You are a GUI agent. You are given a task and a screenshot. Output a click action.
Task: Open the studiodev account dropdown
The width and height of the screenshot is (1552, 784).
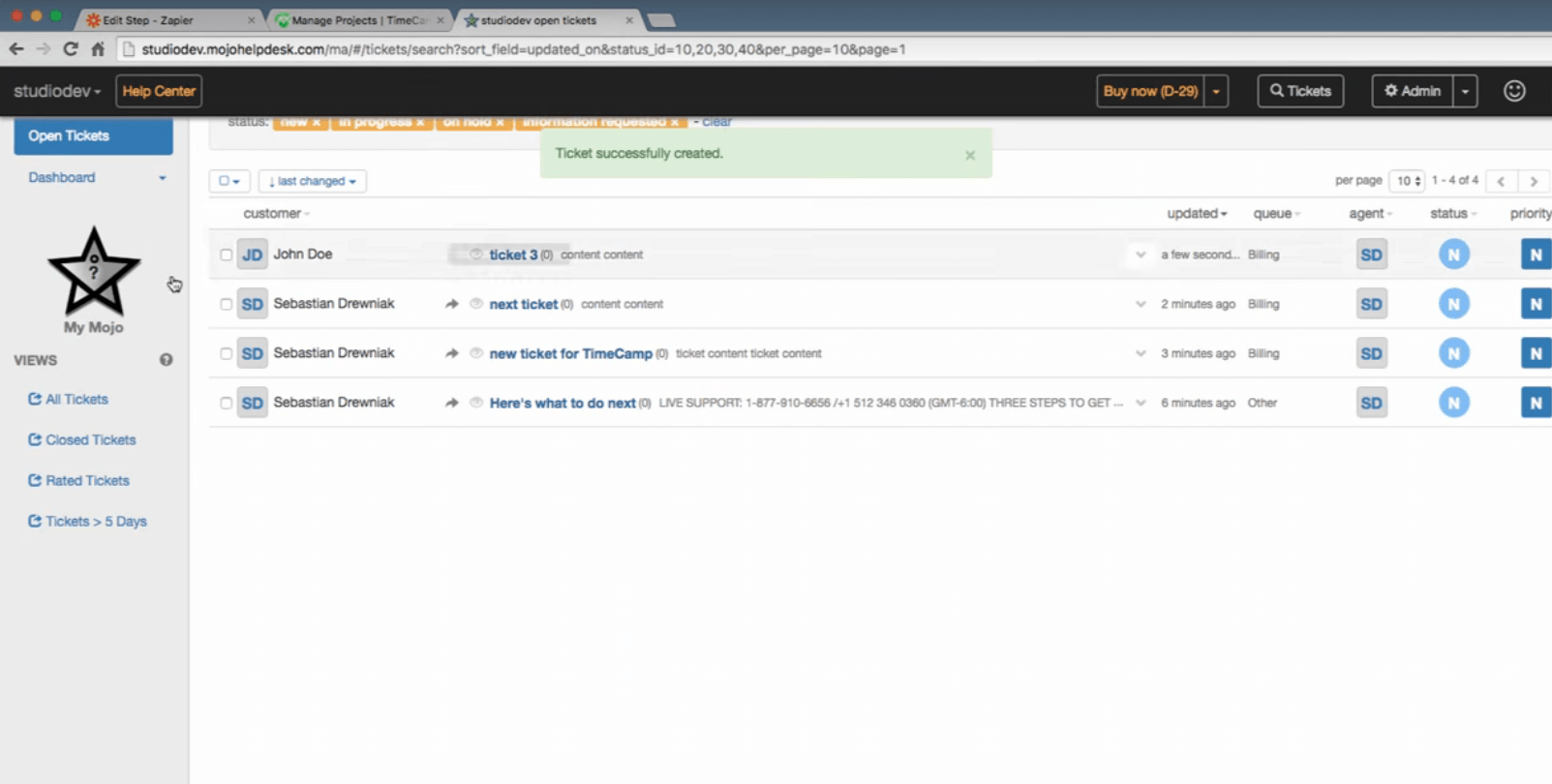[x=57, y=91]
